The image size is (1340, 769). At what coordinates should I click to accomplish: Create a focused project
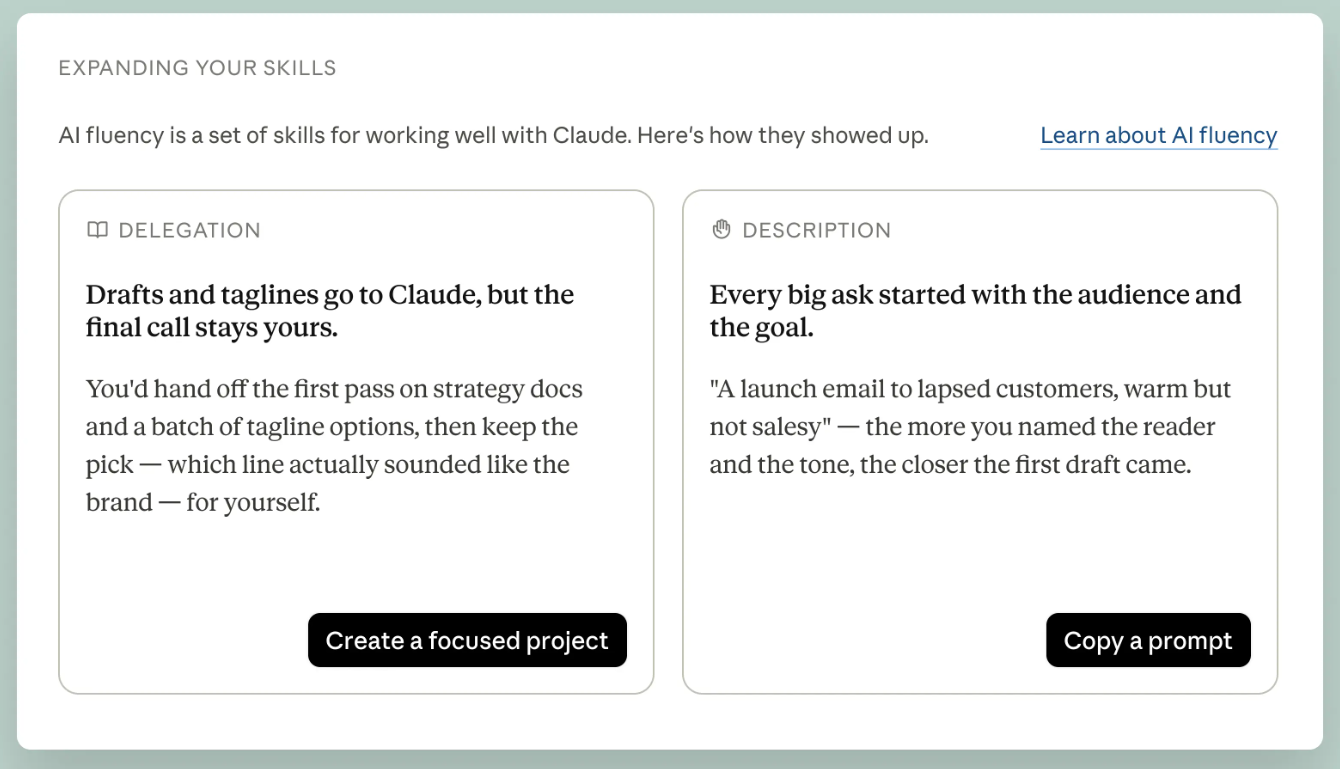point(467,640)
